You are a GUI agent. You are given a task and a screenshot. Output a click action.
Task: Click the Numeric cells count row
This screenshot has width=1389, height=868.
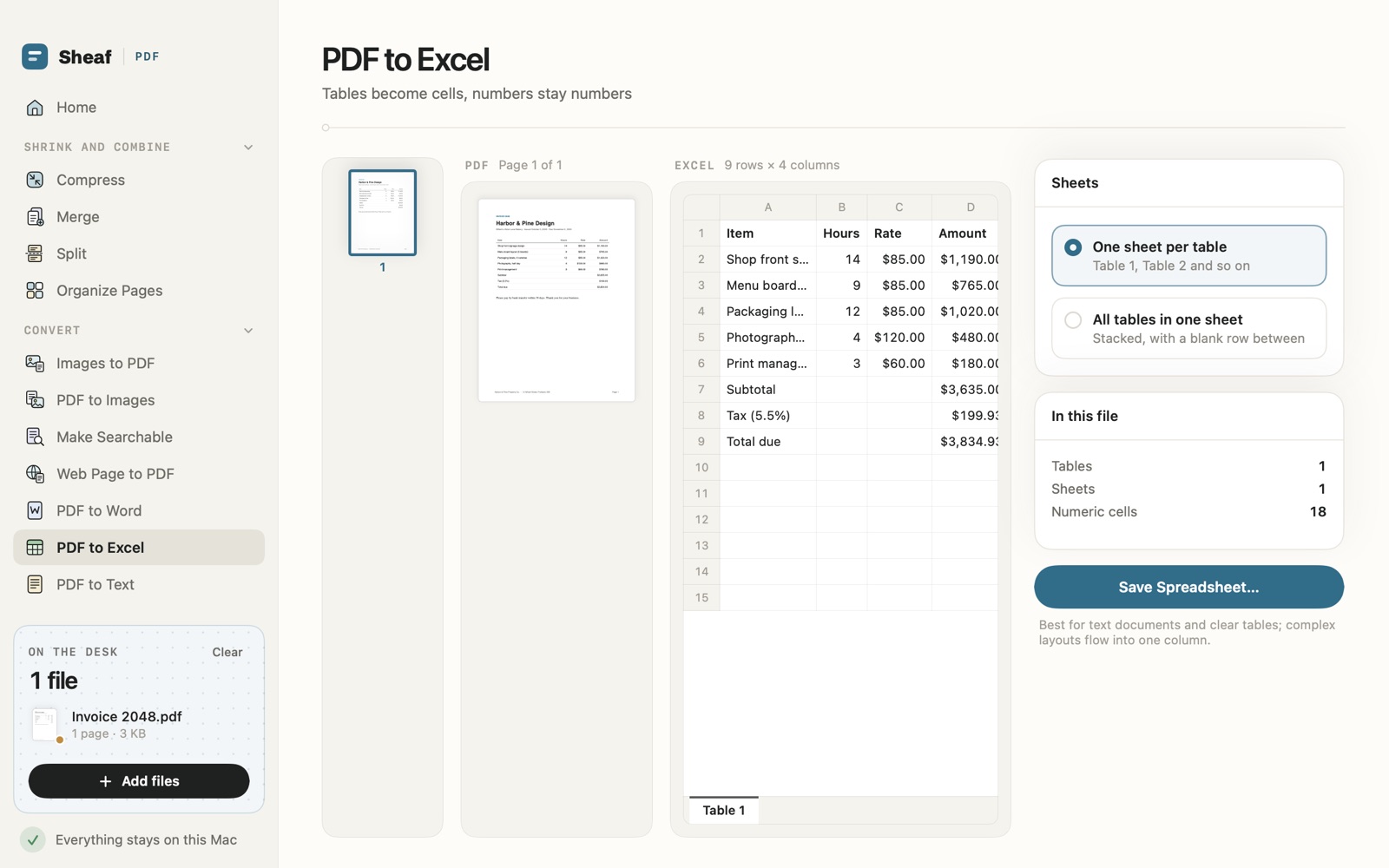point(1188,512)
